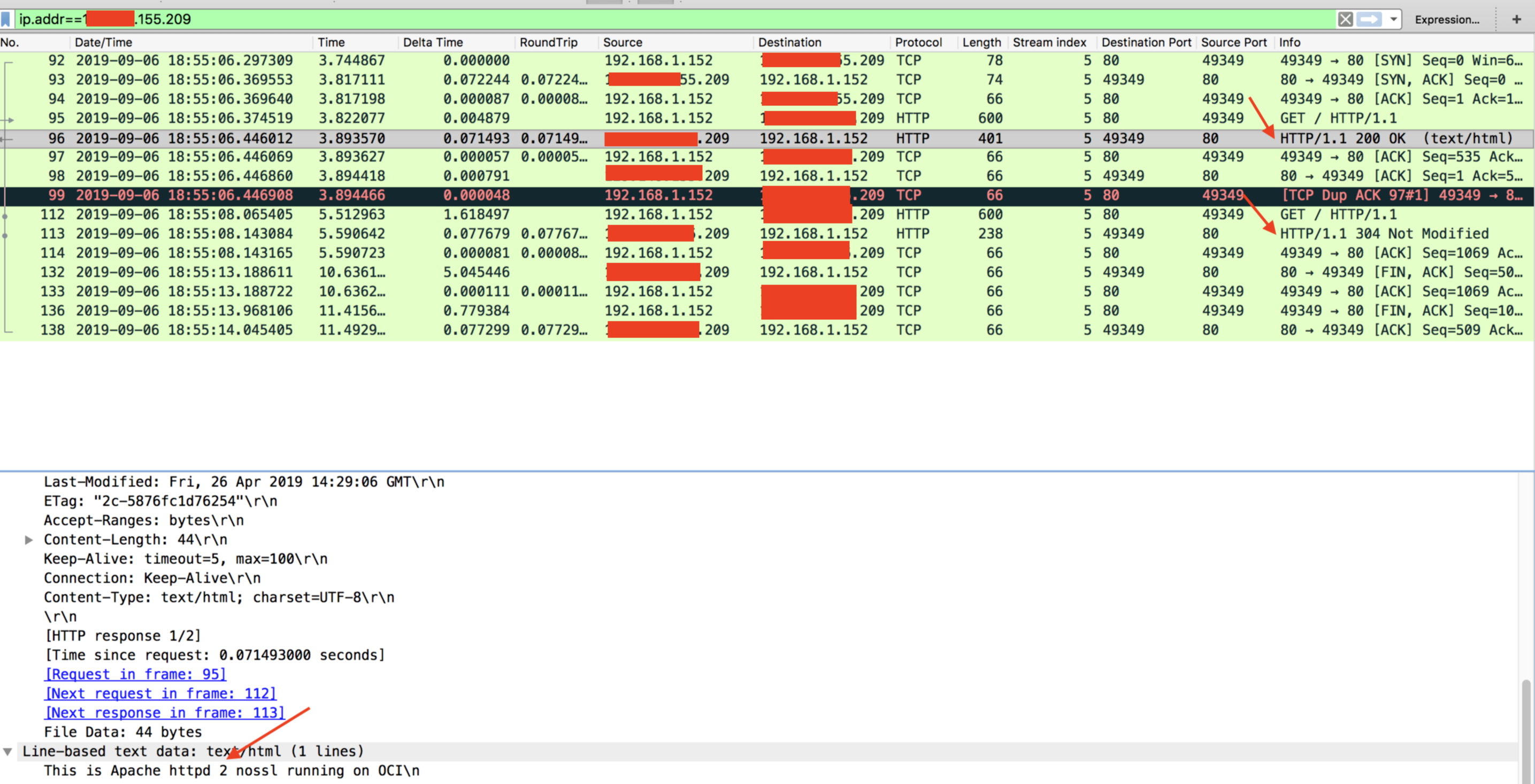Sort by the Delta Time column
The width and height of the screenshot is (1535, 784).
click(x=433, y=42)
